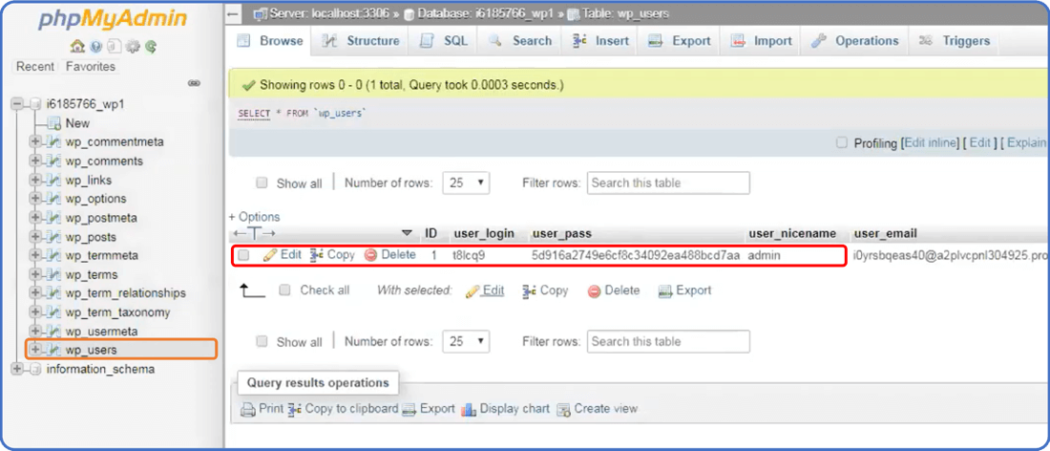Viewport: 1050px width, 451px height.
Task: Click the Copy to clipboard icon
Action: coord(295,409)
